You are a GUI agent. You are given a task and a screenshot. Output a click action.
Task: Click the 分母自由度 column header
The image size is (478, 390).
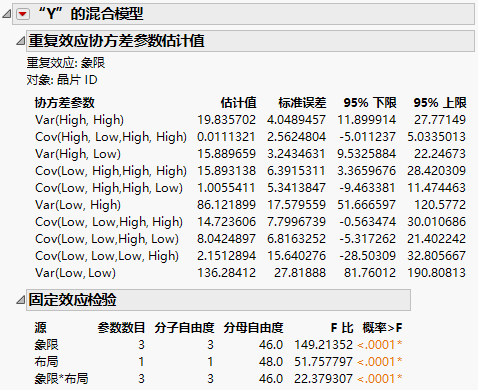click(x=254, y=328)
